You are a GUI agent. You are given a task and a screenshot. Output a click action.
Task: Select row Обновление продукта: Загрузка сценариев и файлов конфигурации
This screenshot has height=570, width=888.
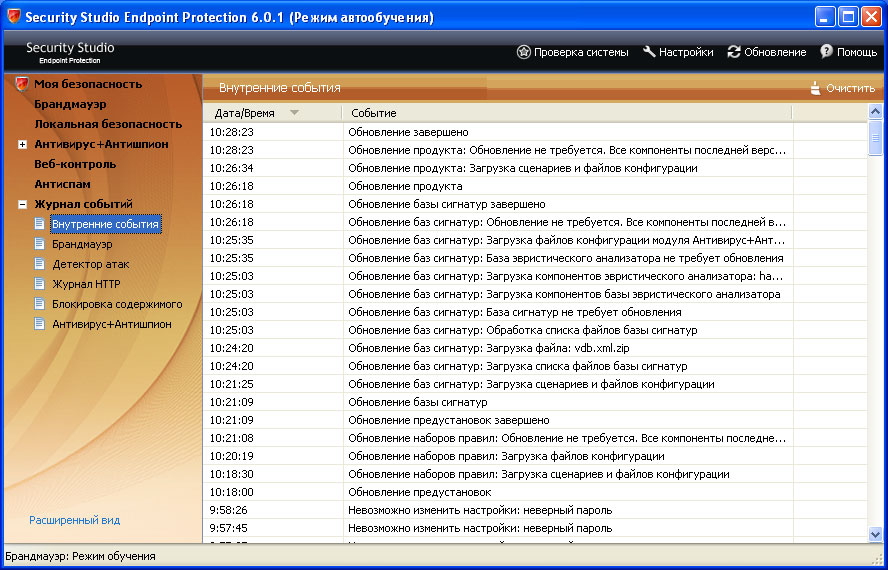[535, 168]
